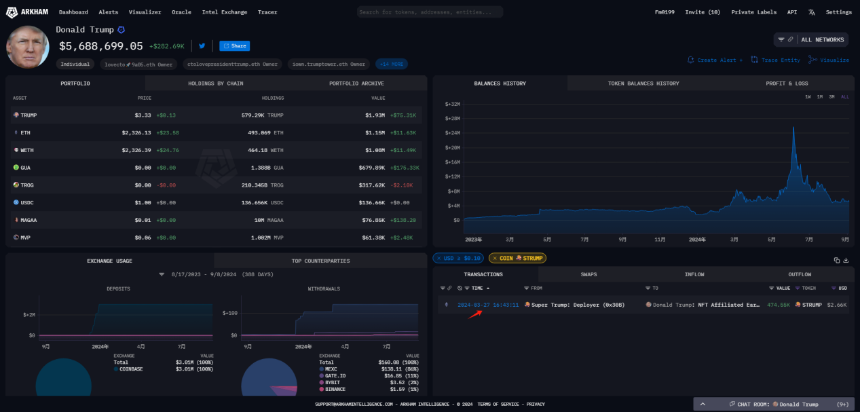Click the ETH token icon in portfolio
Viewport: 860px width, 412px height.
15,132
